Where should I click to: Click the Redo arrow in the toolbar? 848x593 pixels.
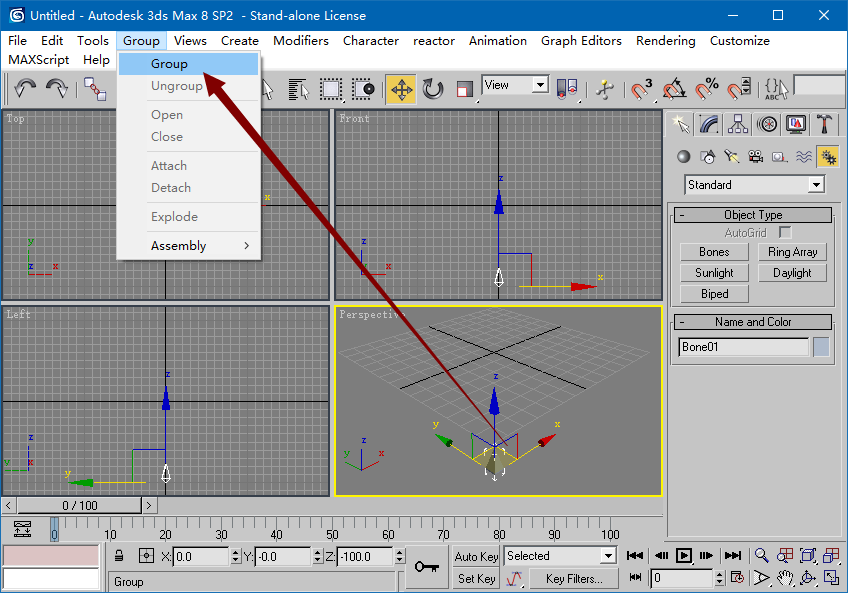pos(57,88)
